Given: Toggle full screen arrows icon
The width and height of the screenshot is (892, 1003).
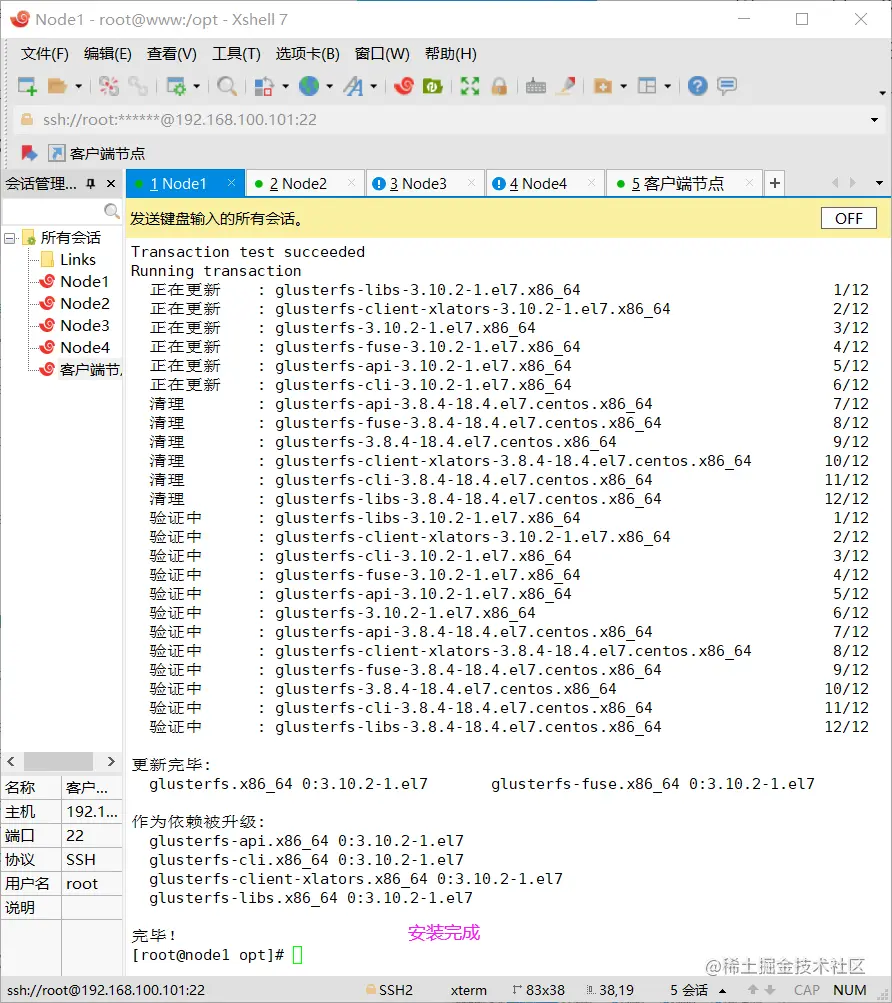Looking at the screenshot, I should click(x=470, y=86).
